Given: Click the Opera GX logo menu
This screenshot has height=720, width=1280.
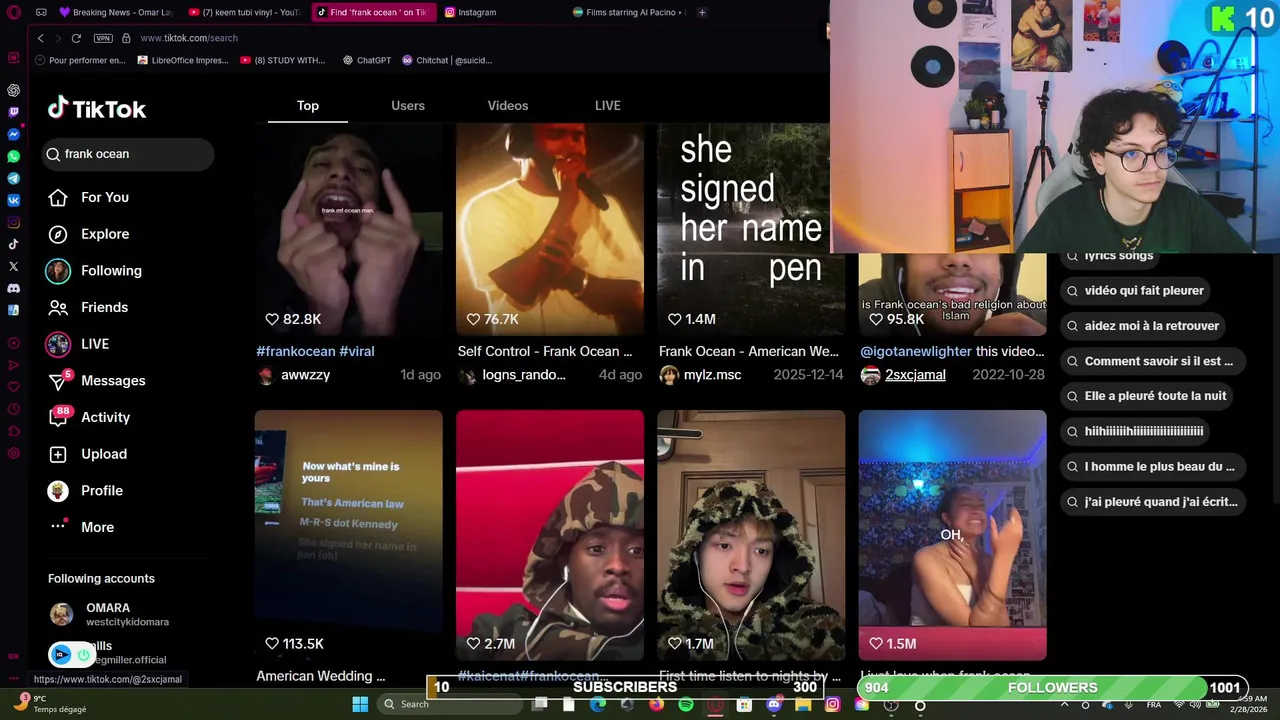Looking at the screenshot, I should [13, 12].
